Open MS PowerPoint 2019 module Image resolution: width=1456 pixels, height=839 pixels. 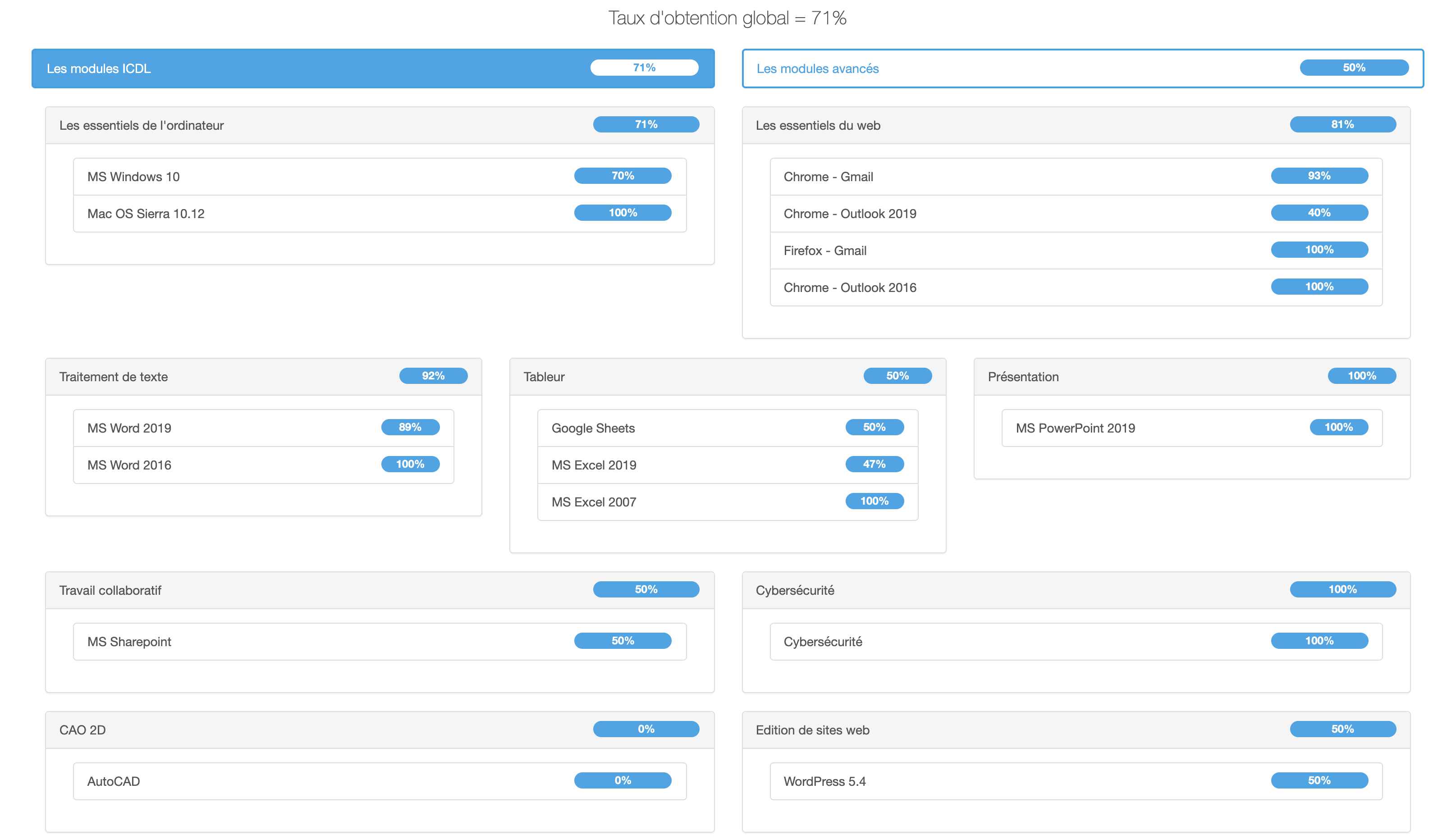[1191, 428]
